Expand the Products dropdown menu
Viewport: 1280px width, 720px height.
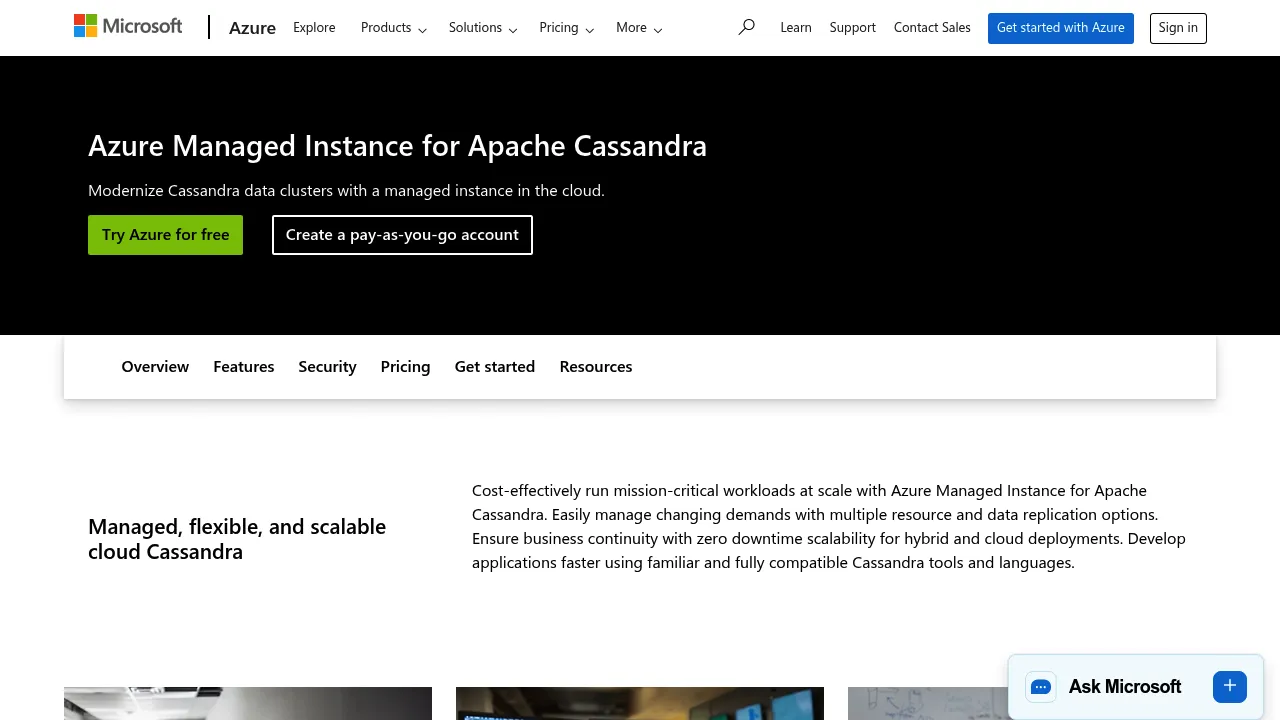[x=394, y=28]
